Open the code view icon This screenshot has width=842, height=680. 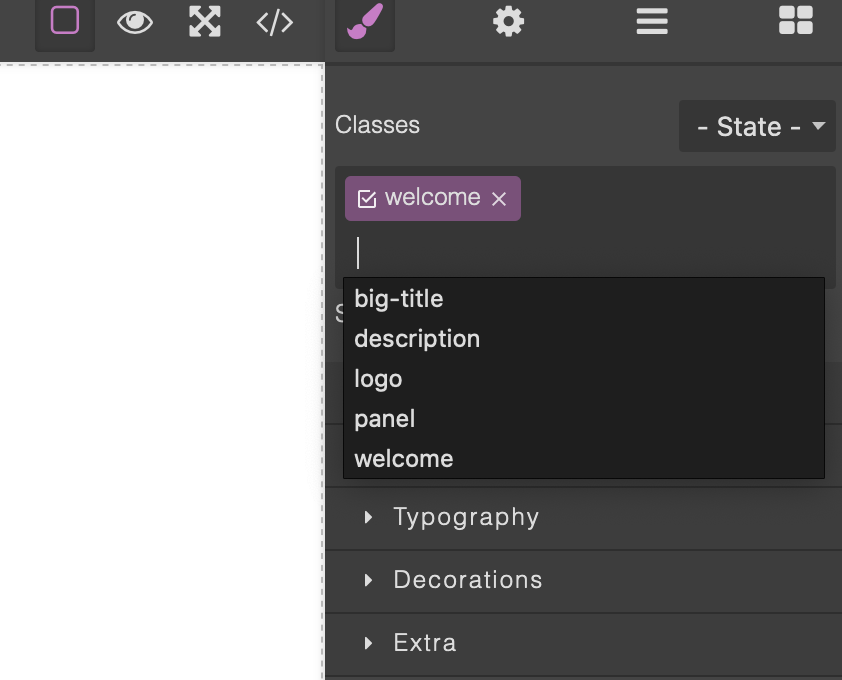(274, 23)
